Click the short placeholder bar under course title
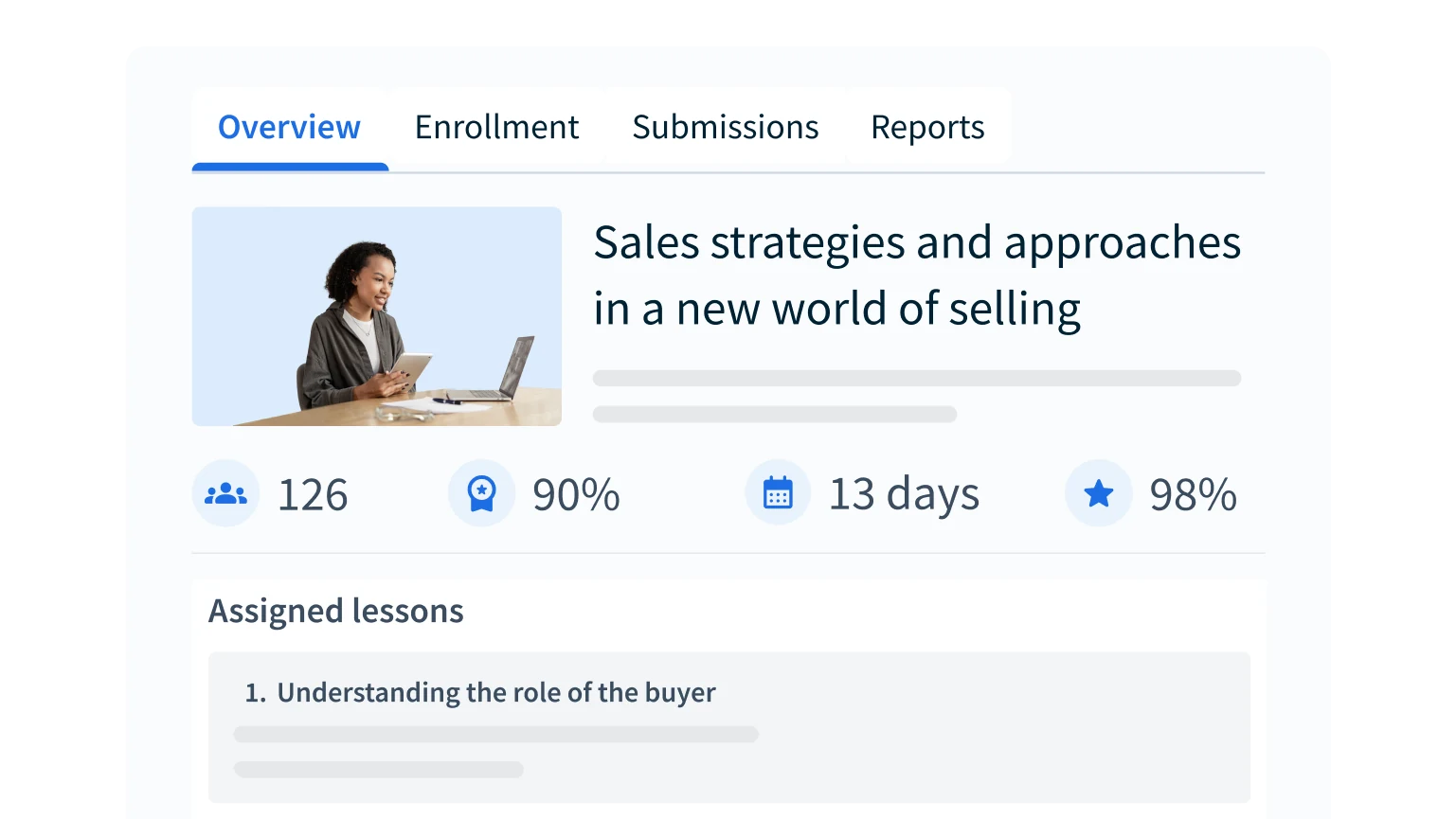Image resolution: width=1456 pixels, height=819 pixels. pos(774,415)
